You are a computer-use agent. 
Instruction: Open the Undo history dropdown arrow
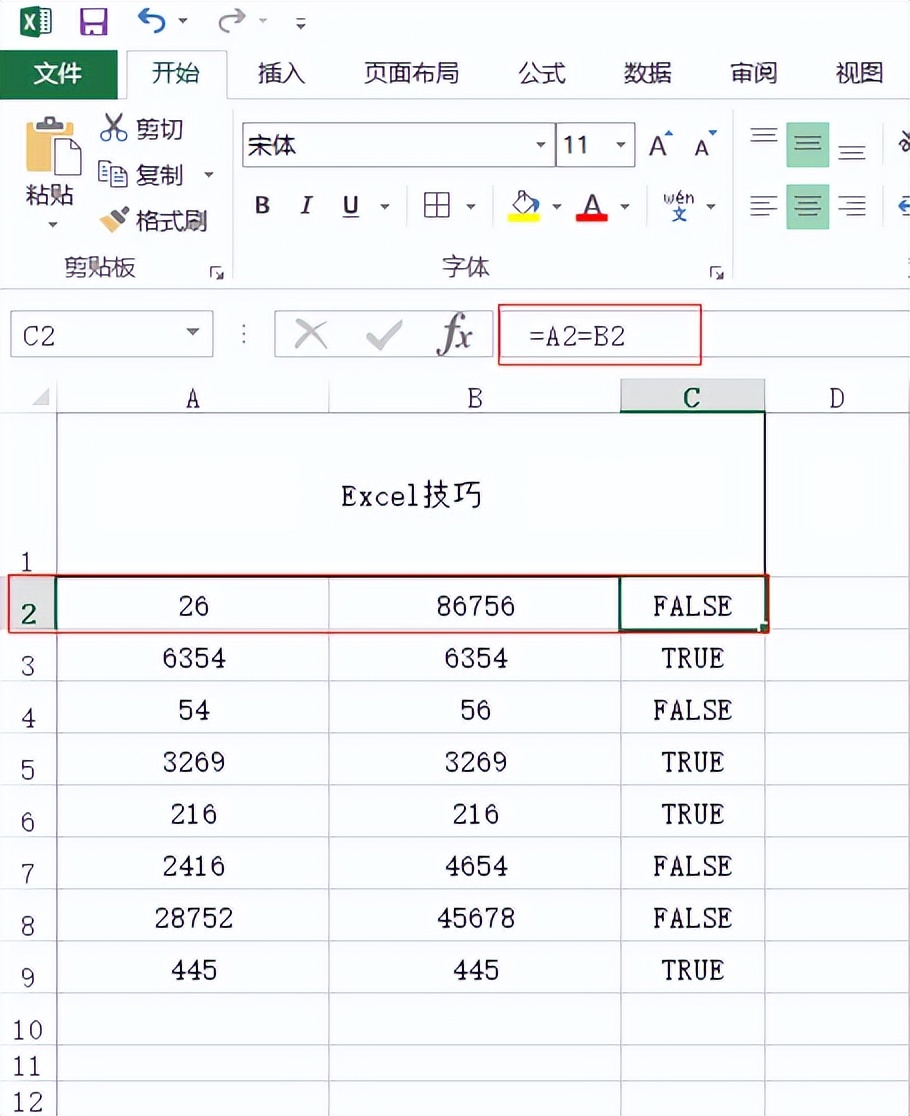pos(181,22)
